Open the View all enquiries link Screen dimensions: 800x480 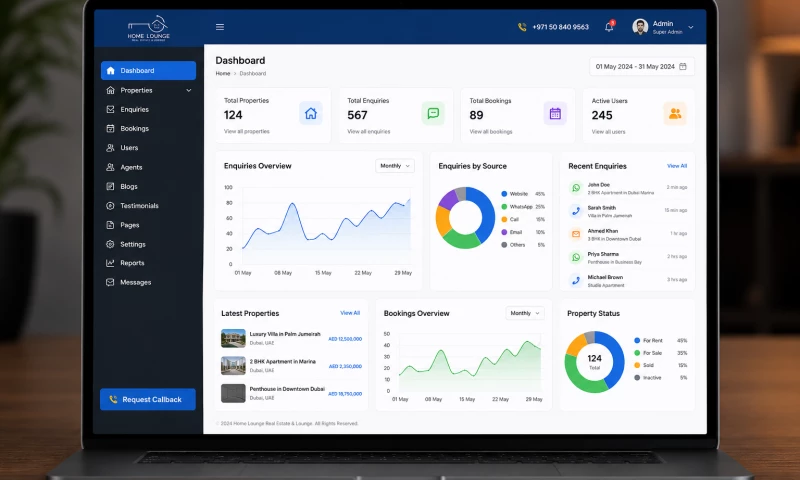[x=368, y=132]
